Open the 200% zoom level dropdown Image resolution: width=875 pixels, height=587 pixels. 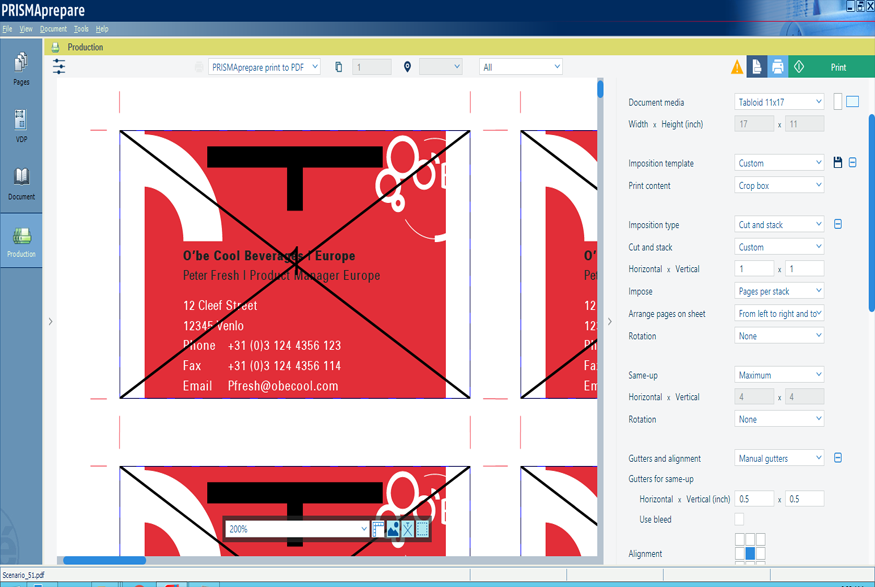point(297,528)
